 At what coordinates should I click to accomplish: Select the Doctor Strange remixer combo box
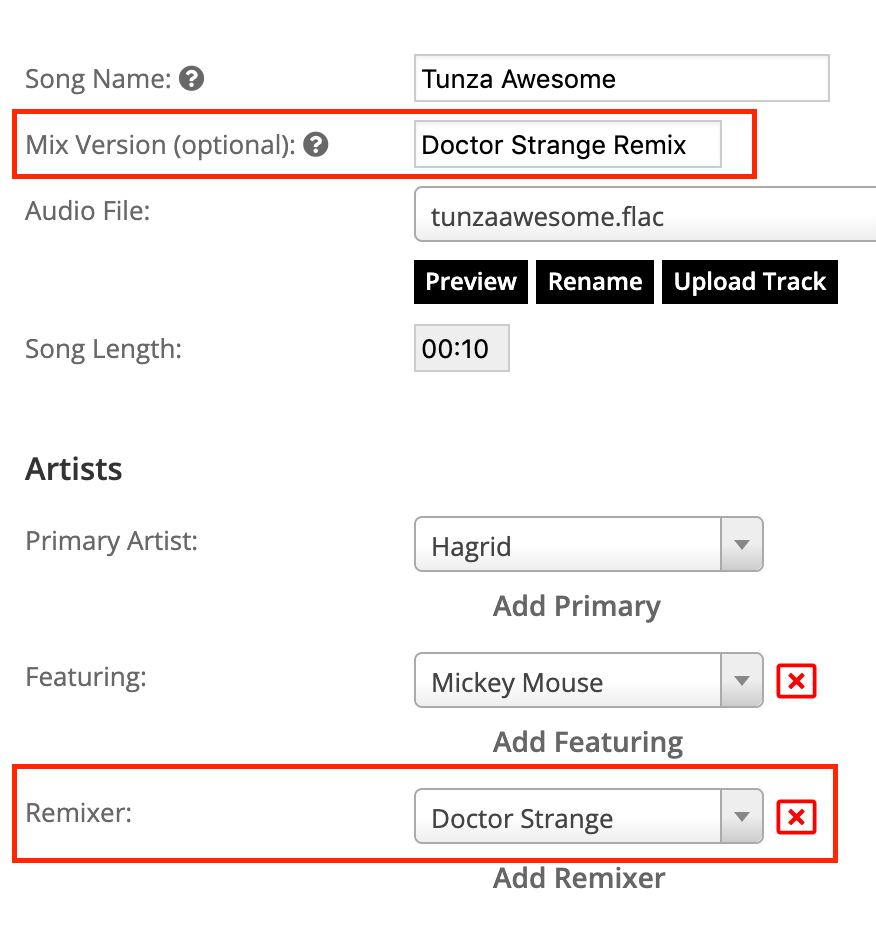pos(588,816)
